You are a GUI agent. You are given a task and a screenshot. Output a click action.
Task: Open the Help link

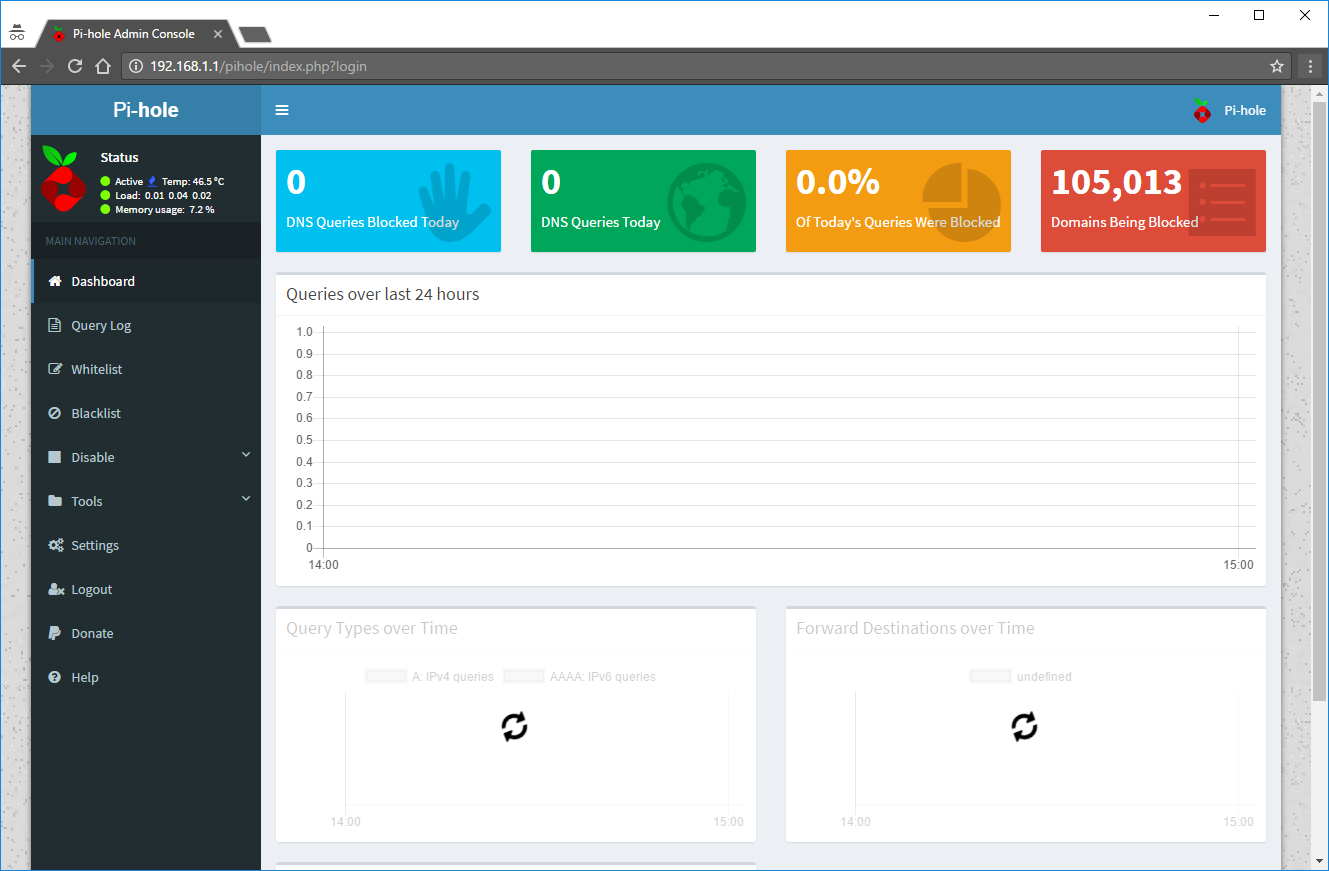(x=146, y=677)
